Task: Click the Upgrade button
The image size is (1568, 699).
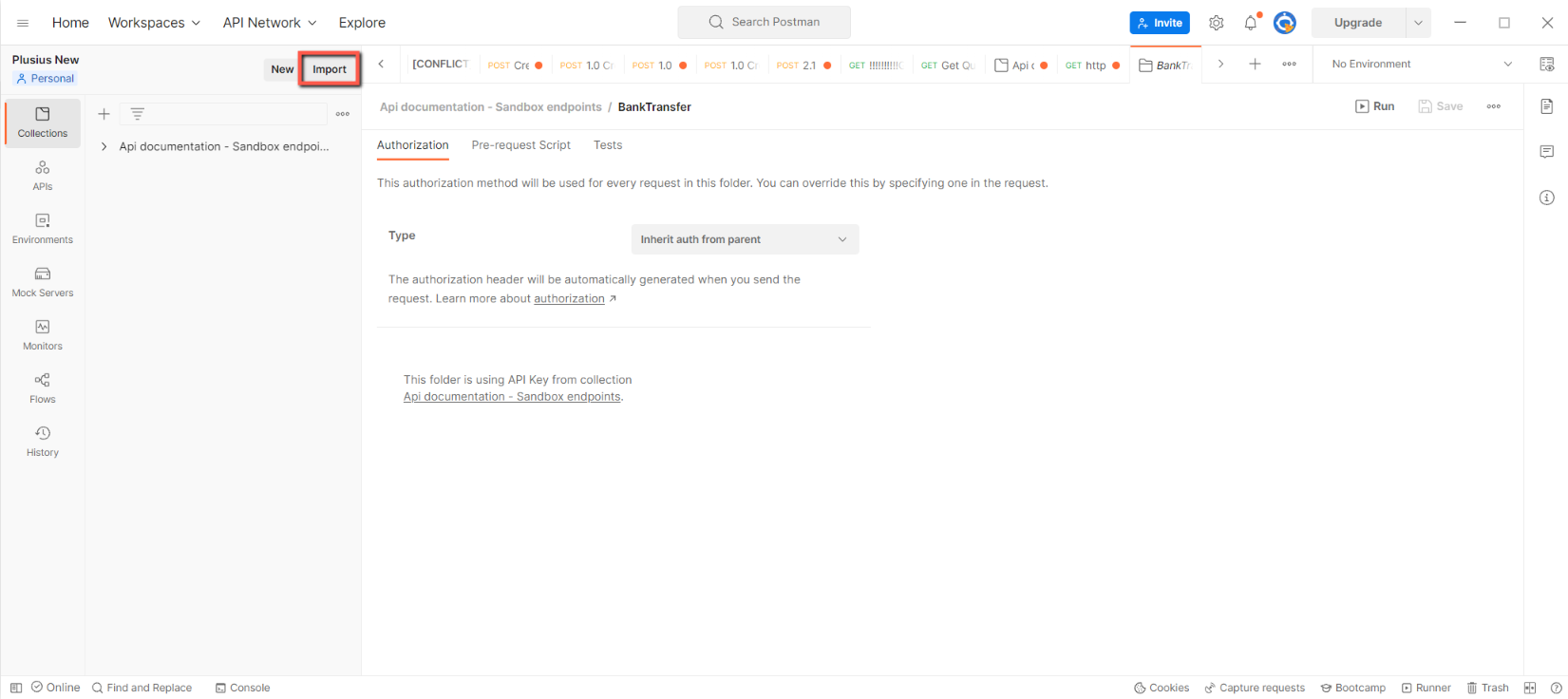Action: point(1358,23)
